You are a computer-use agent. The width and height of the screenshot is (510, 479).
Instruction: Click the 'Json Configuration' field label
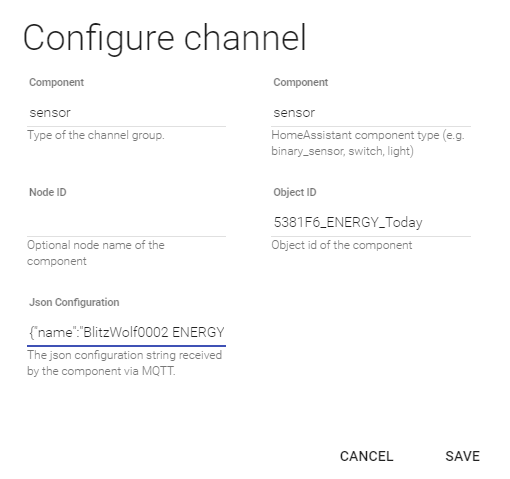pyautogui.click(x=74, y=302)
